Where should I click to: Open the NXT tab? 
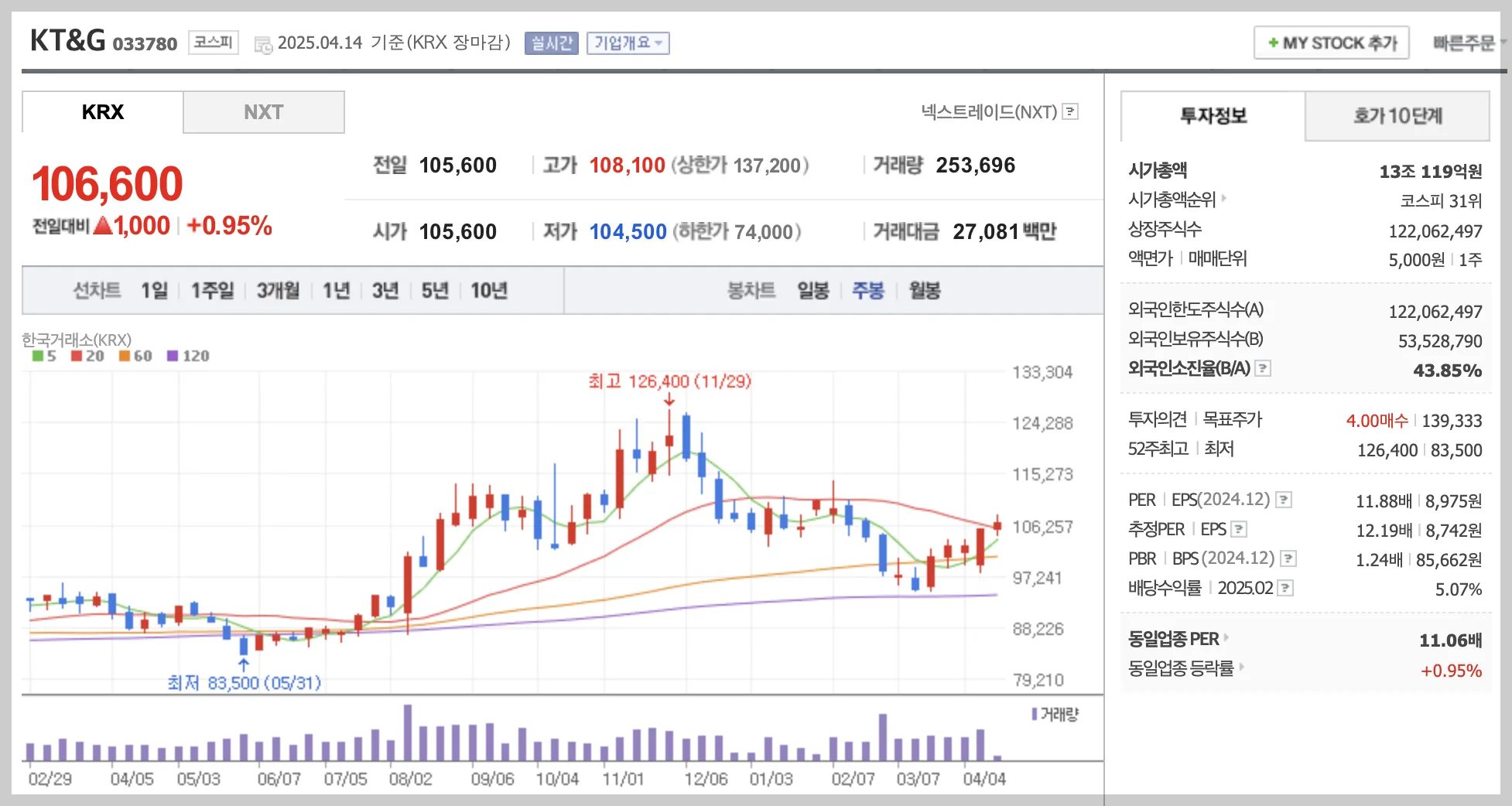click(263, 112)
